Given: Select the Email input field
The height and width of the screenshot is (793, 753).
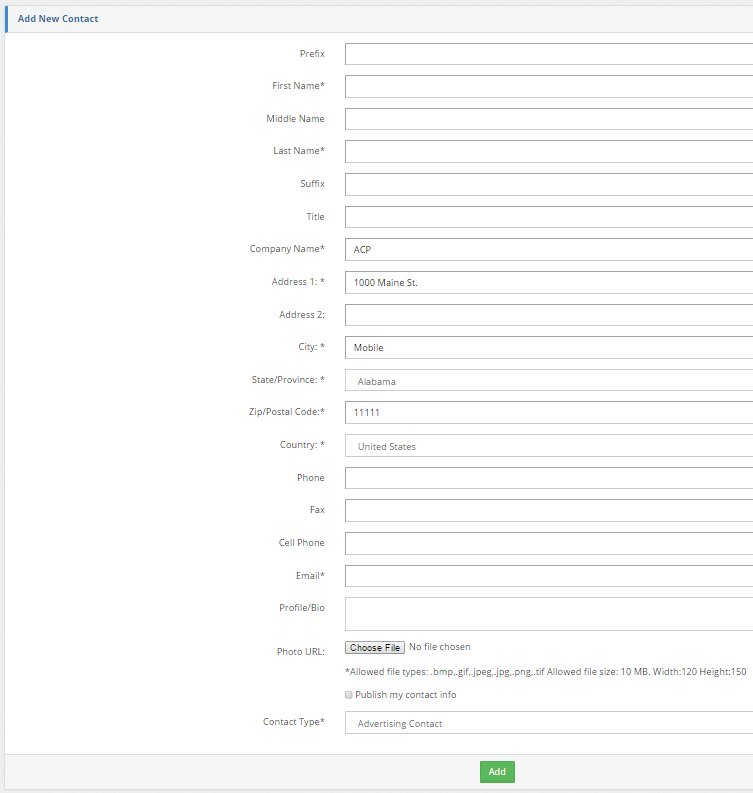Looking at the screenshot, I should coord(548,576).
